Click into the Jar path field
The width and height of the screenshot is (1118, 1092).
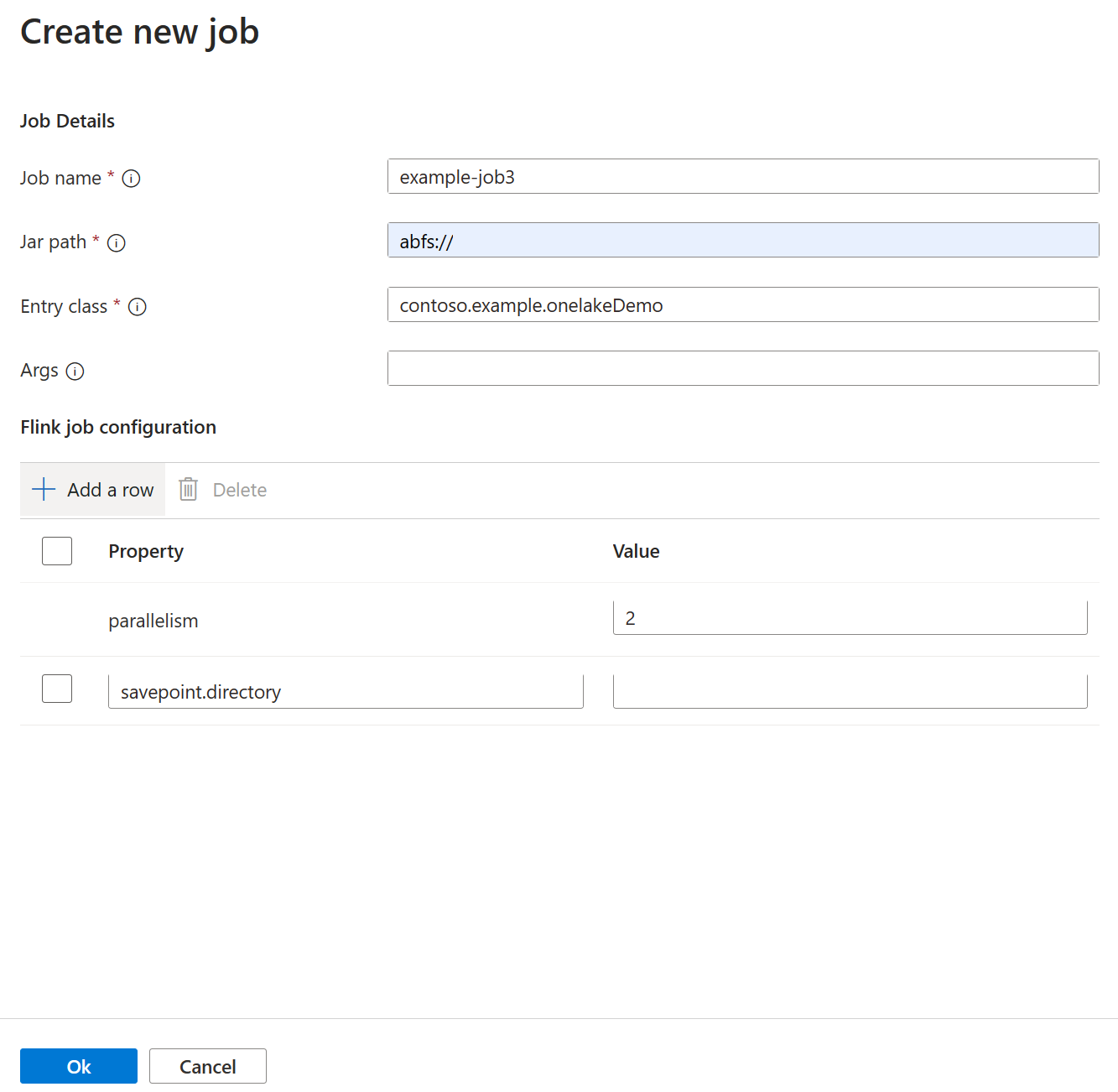tap(742, 241)
